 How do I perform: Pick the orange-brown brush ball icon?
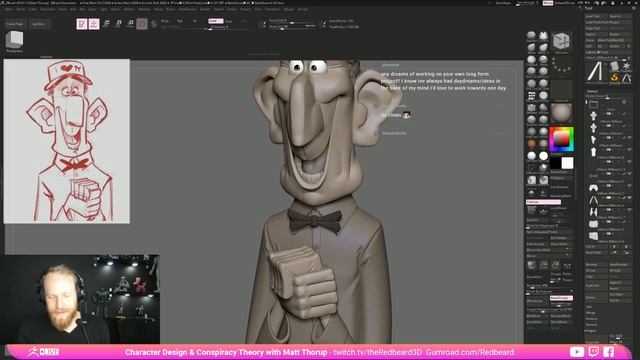tap(531, 144)
